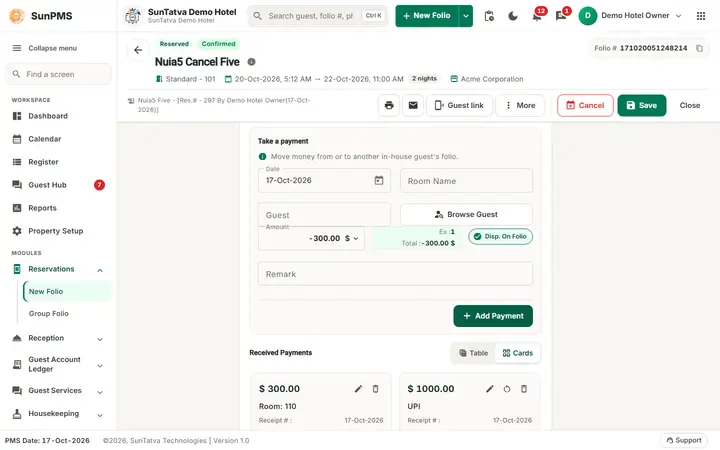Viewport: 720px width, 450px height.
Task: Click the Demo Hotel Owner avatar
Action: [587, 16]
